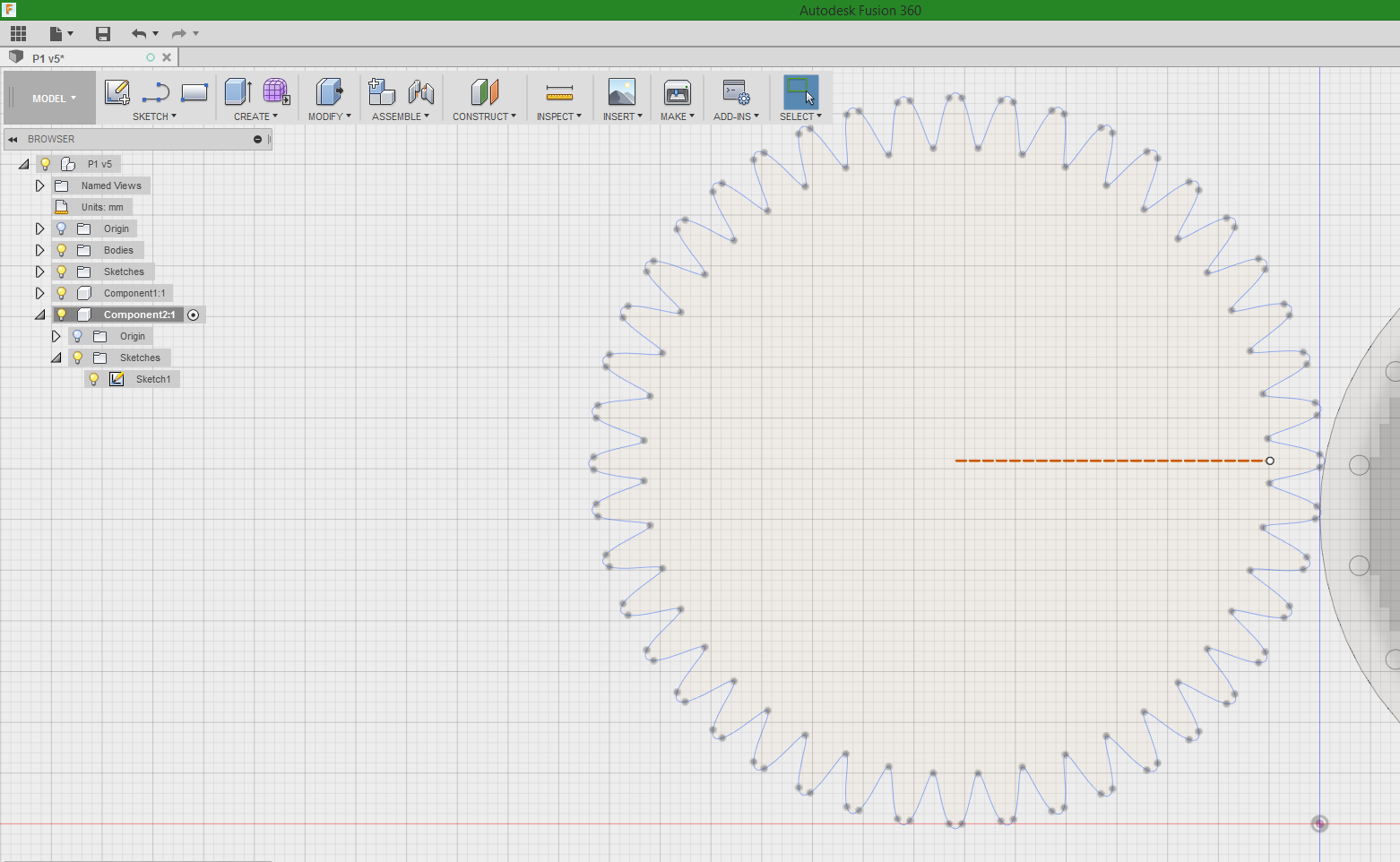Image resolution: width=1400 pixels, height=862 pixels.
Task: Click the Redo arrow
Action: coord(178,34)
